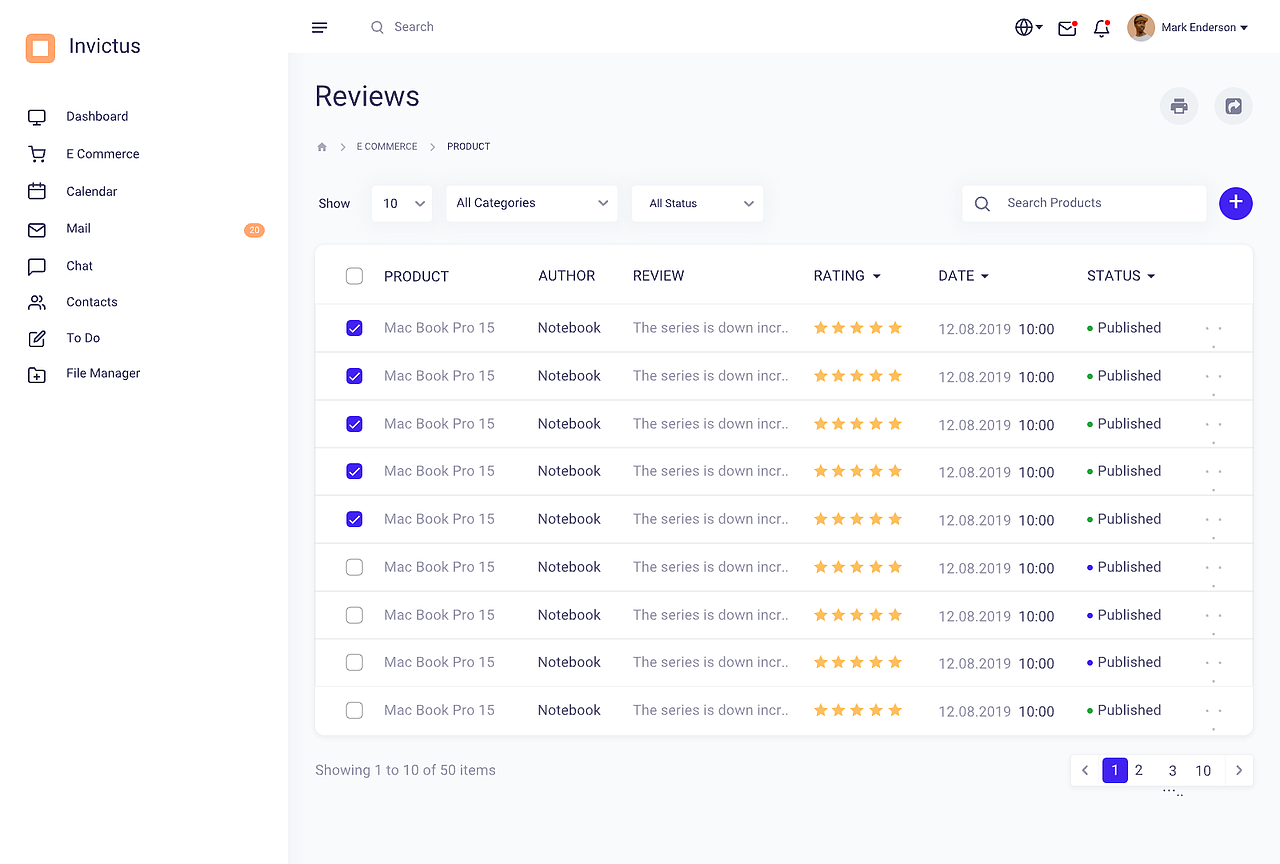The image size is (1280, 864).
Task: Click the REVIEW column header
Action: coord(659,276)
